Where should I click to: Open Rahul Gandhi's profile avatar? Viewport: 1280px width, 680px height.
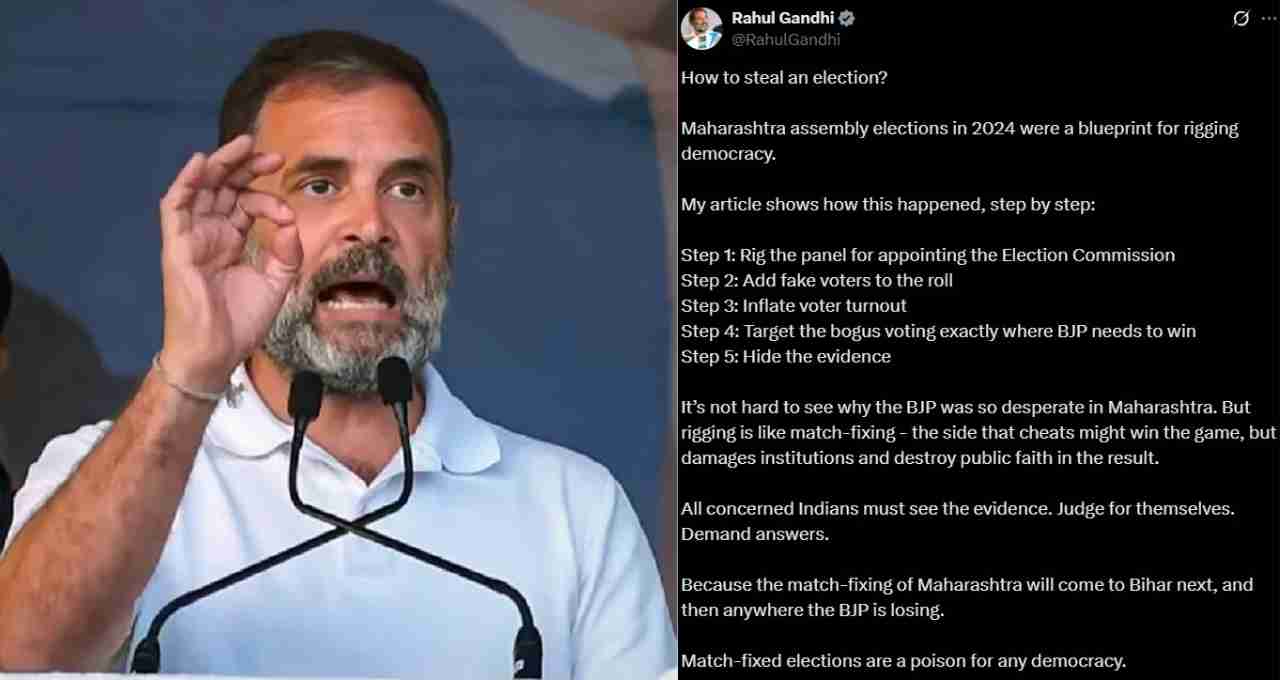pos(701,28)
